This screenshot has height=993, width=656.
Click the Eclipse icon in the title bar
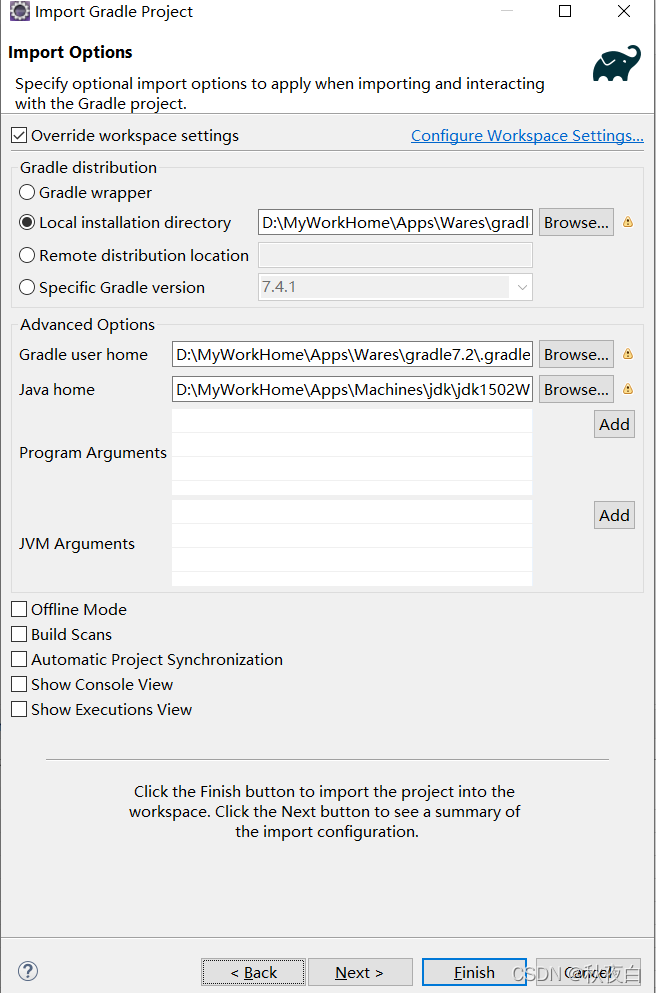point(19,11)
